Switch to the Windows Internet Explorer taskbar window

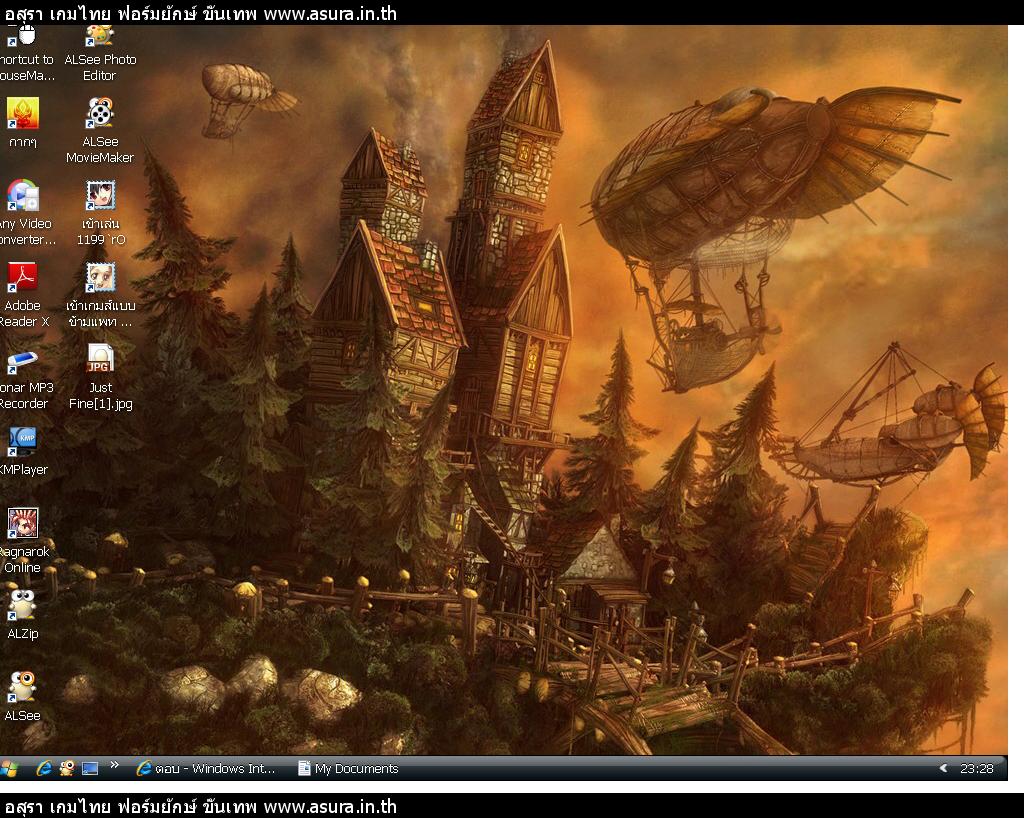pyautogui.click(x=206, y=768)
